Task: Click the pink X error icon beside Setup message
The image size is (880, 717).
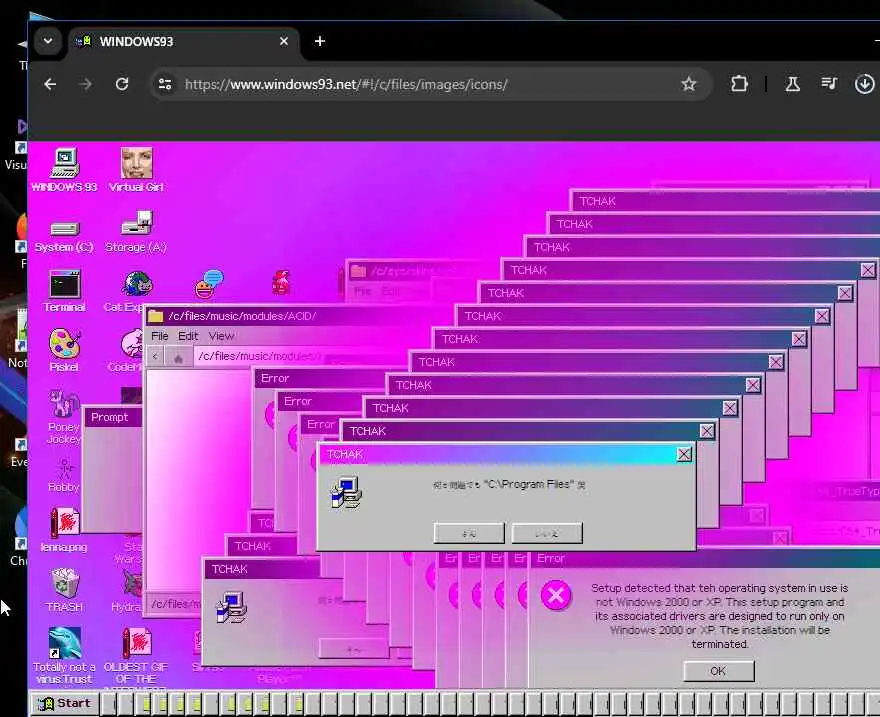Action: coord(556,595)
